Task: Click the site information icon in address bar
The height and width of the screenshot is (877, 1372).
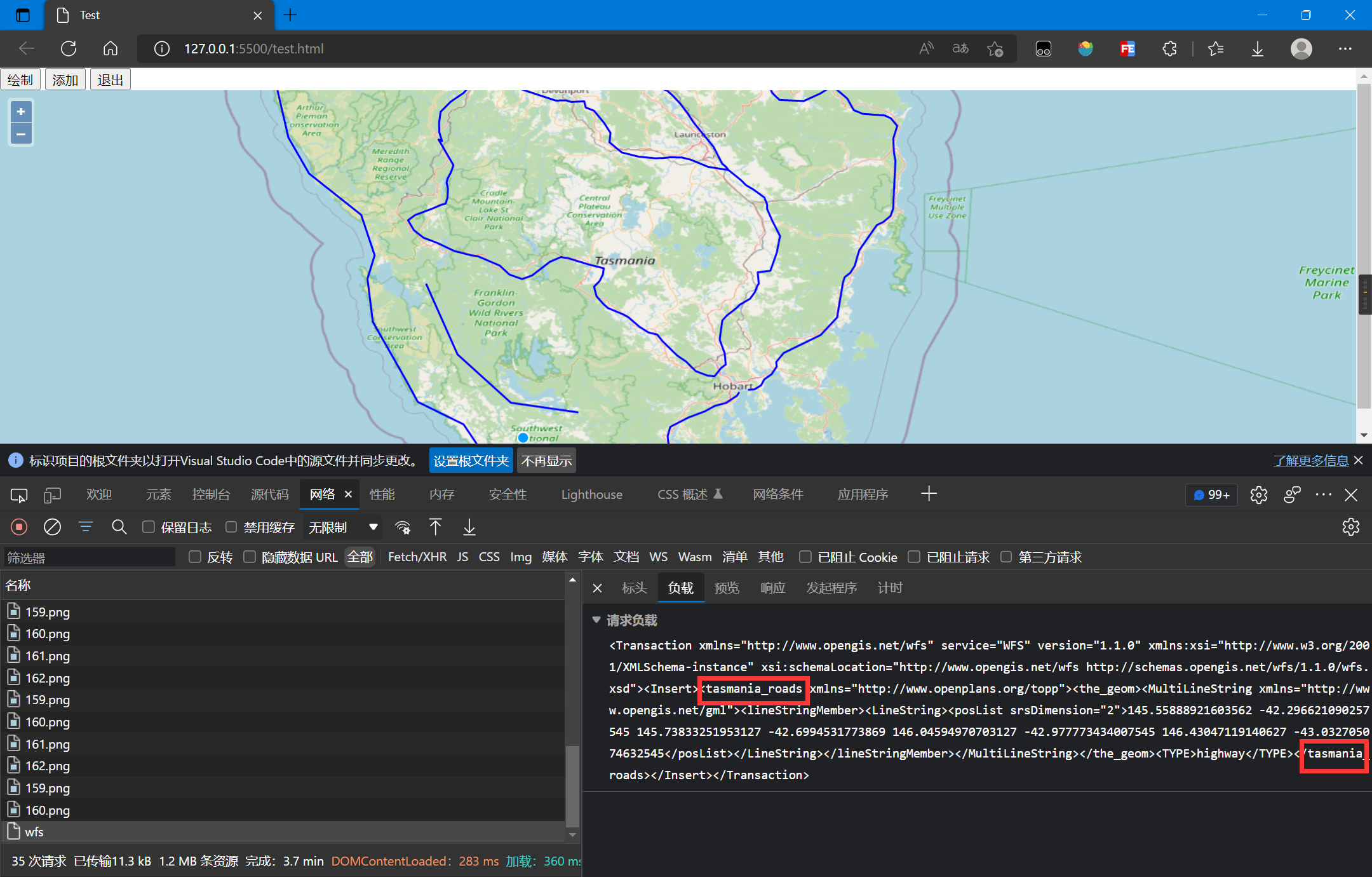Action: (162, 49)
